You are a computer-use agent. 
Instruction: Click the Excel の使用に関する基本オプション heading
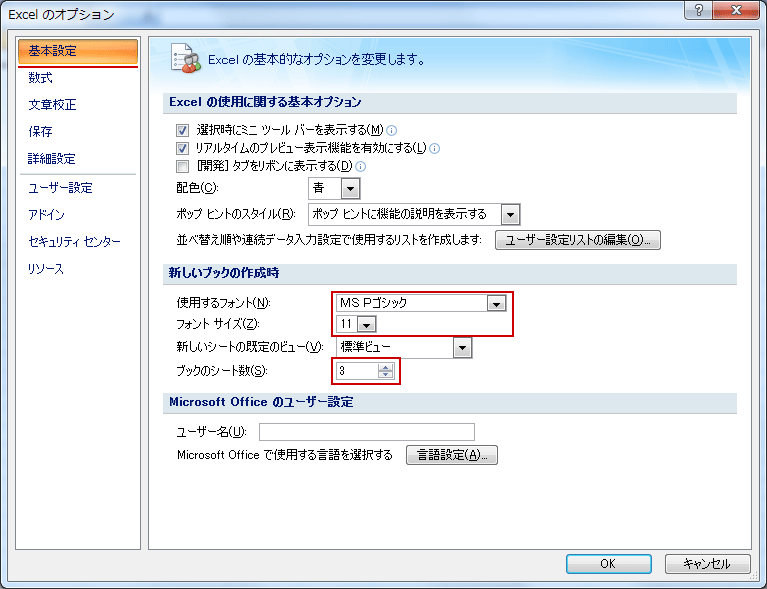[265, 102]
